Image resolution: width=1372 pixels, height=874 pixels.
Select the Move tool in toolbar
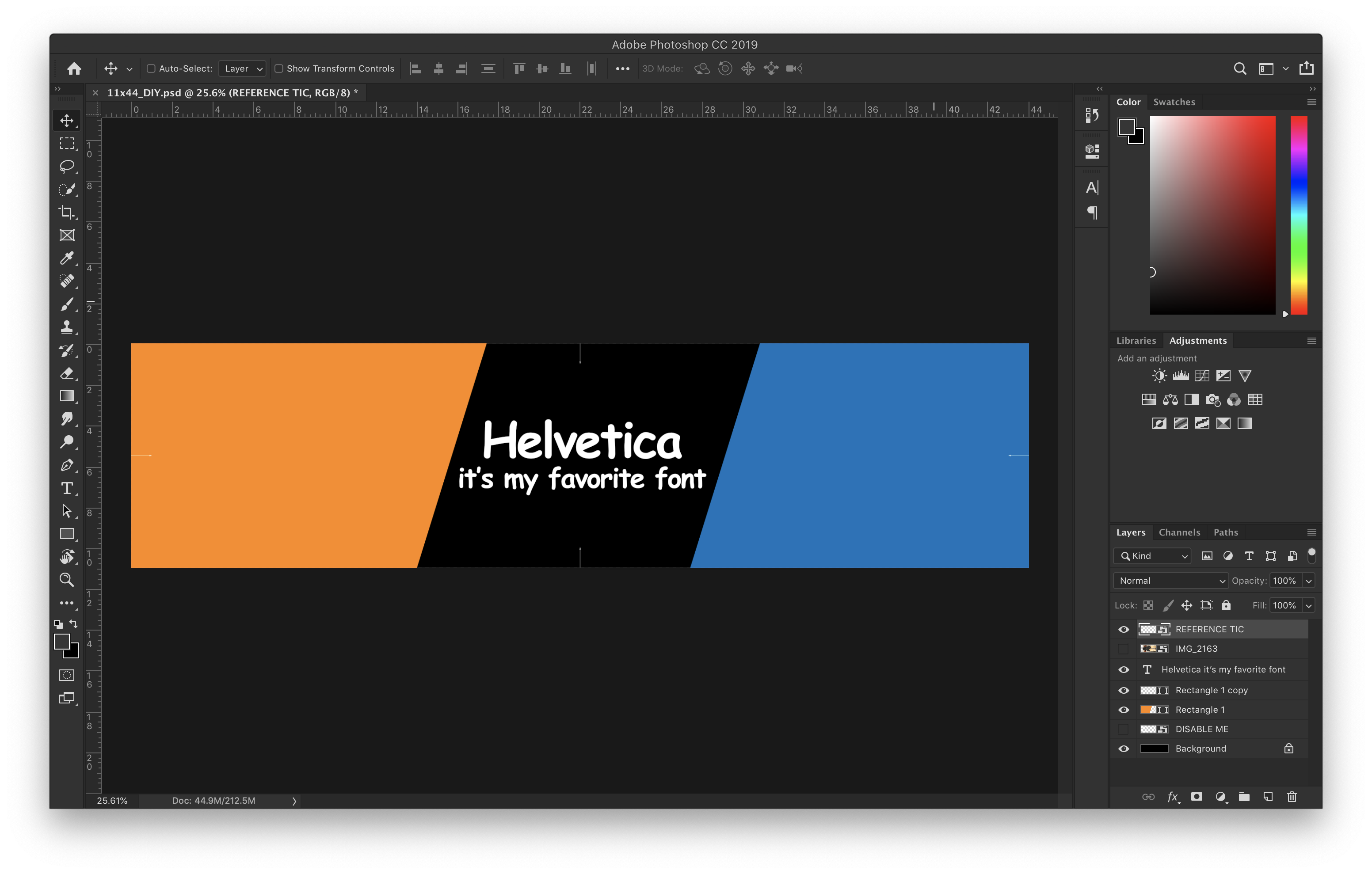click(65, 120)
